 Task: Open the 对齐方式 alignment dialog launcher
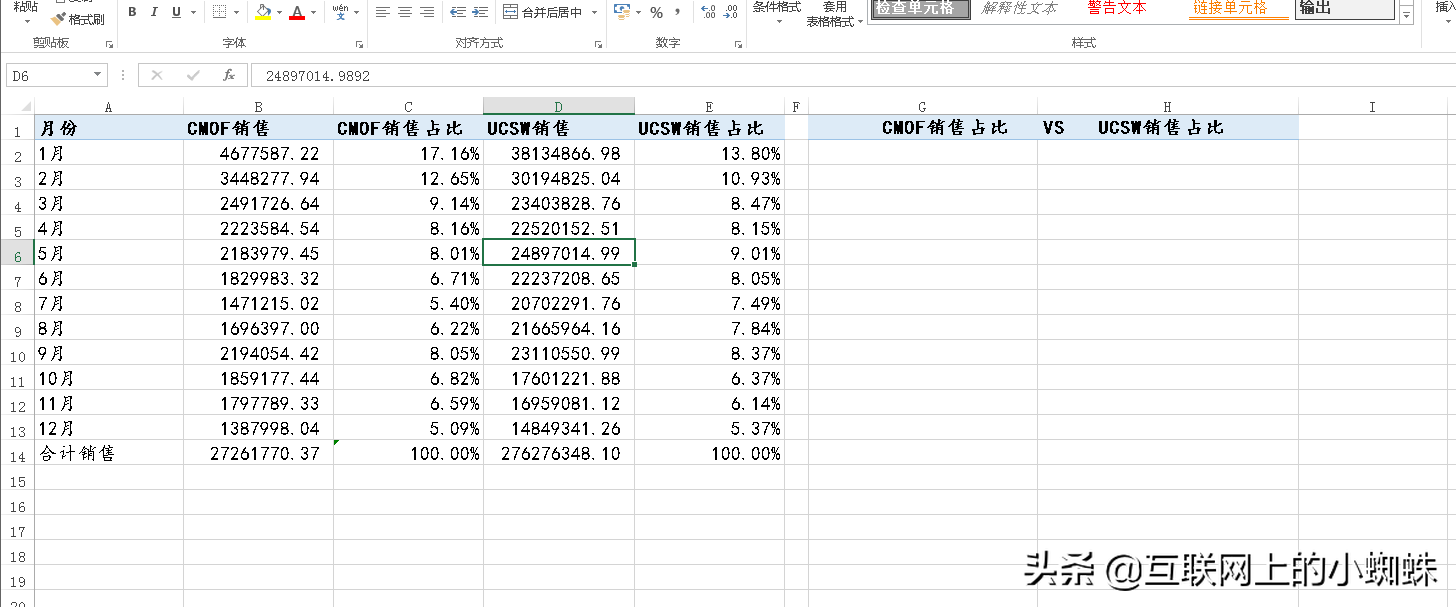(598, 44)
